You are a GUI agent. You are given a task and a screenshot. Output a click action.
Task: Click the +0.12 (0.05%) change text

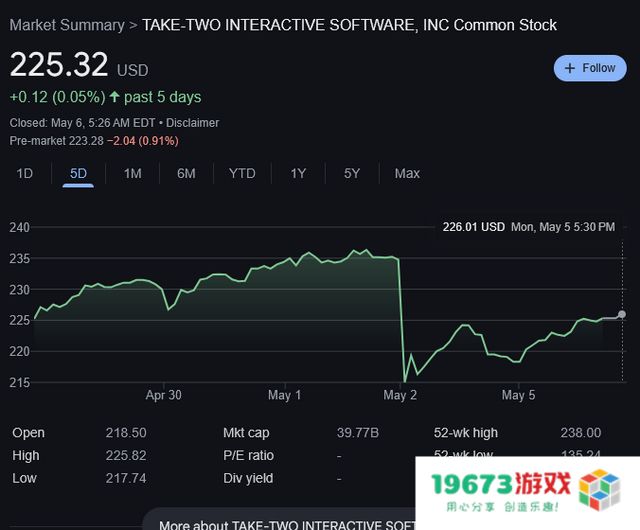58,97
